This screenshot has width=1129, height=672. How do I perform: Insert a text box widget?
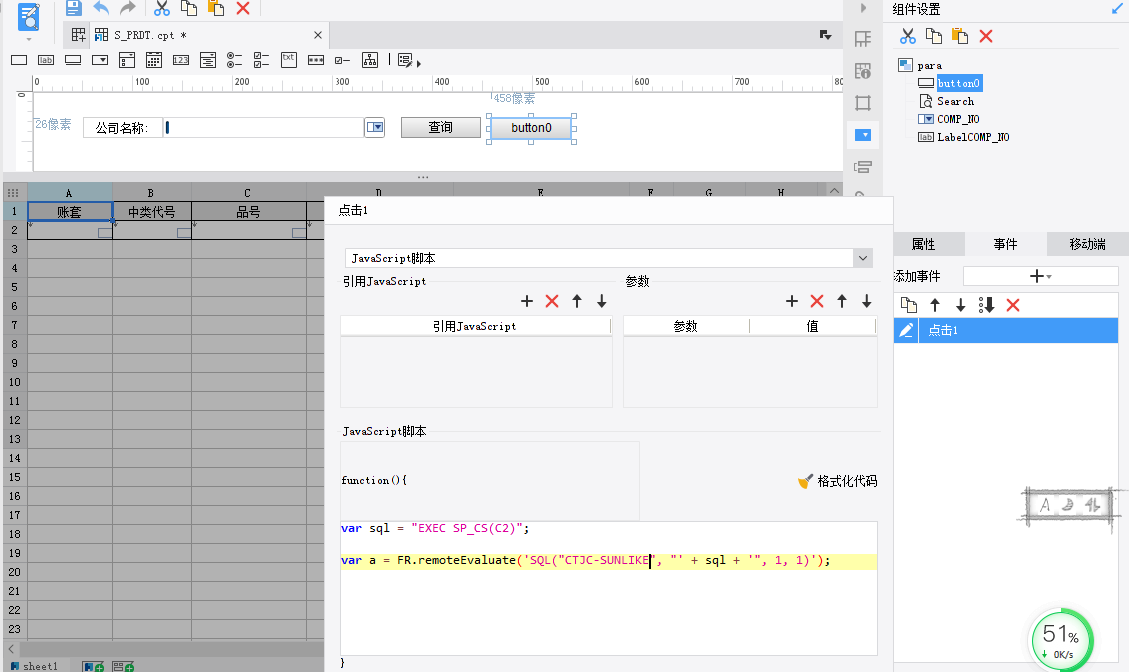19,61
